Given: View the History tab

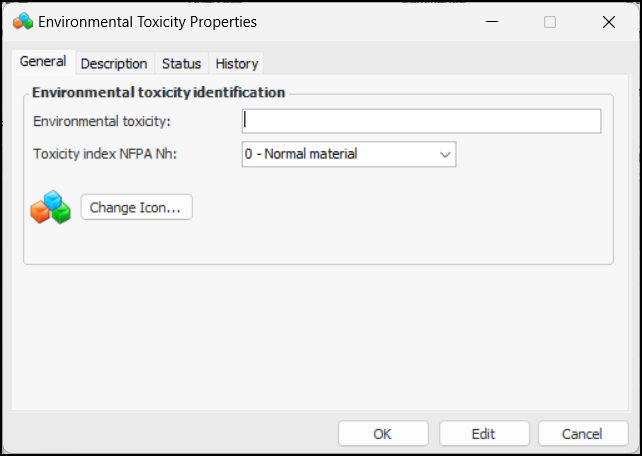Looking at the screenshot, I should tap(237, 63).
